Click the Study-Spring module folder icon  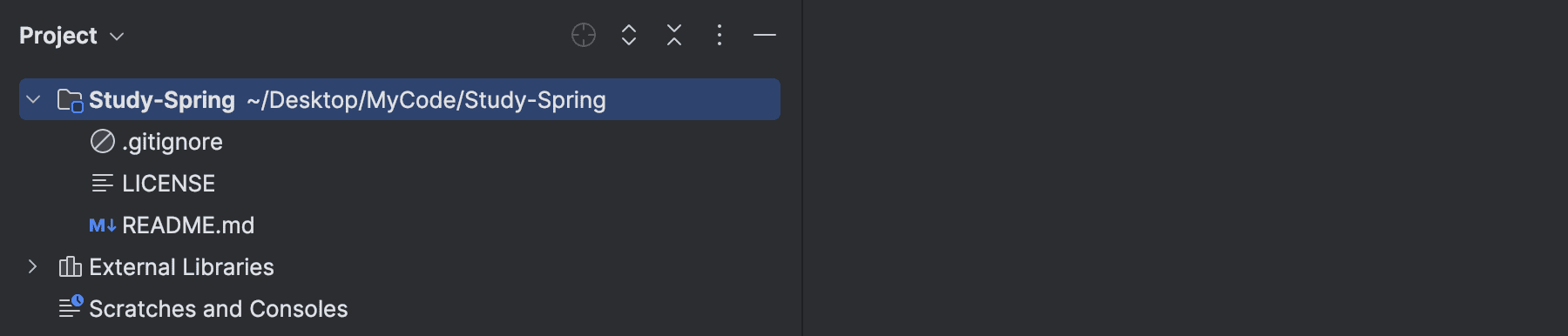click(70, 100)
